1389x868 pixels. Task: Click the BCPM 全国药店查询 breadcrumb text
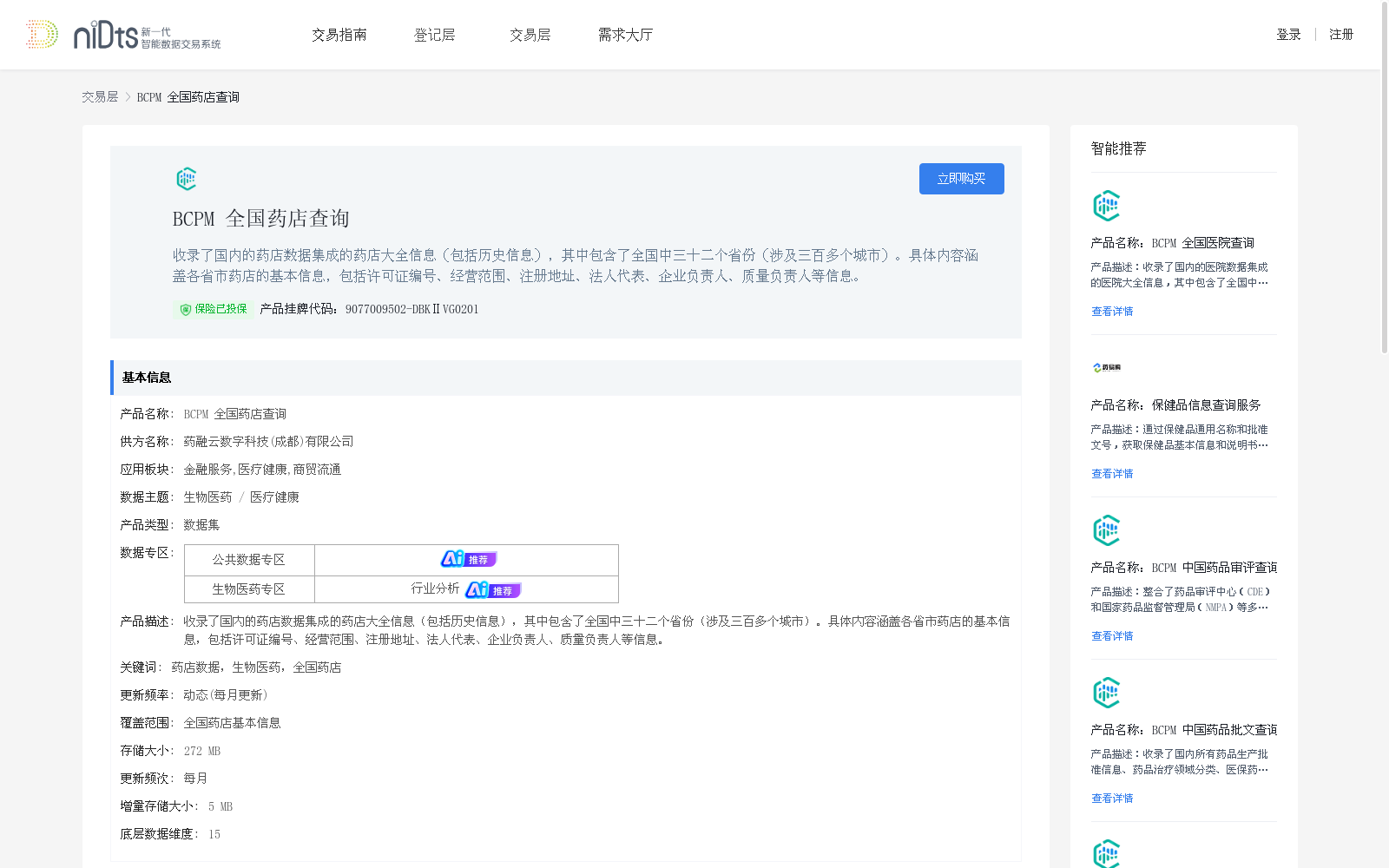coord(188,97)
